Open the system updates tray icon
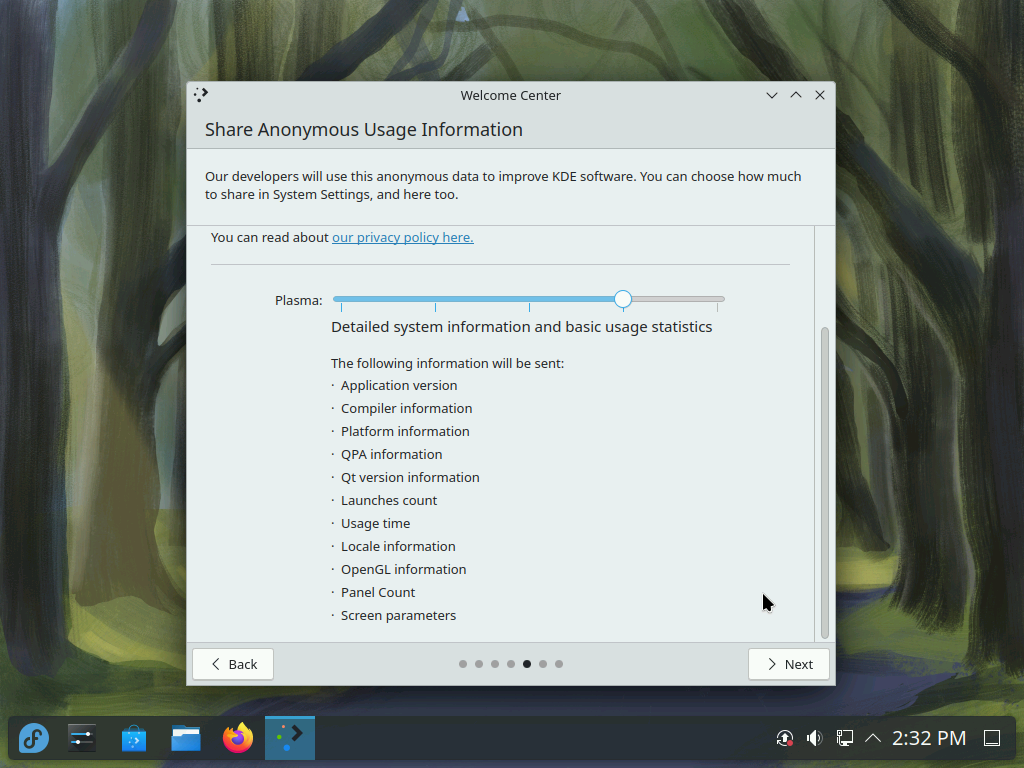Screen dimensions: 1024x768 (x=784, y=738)
